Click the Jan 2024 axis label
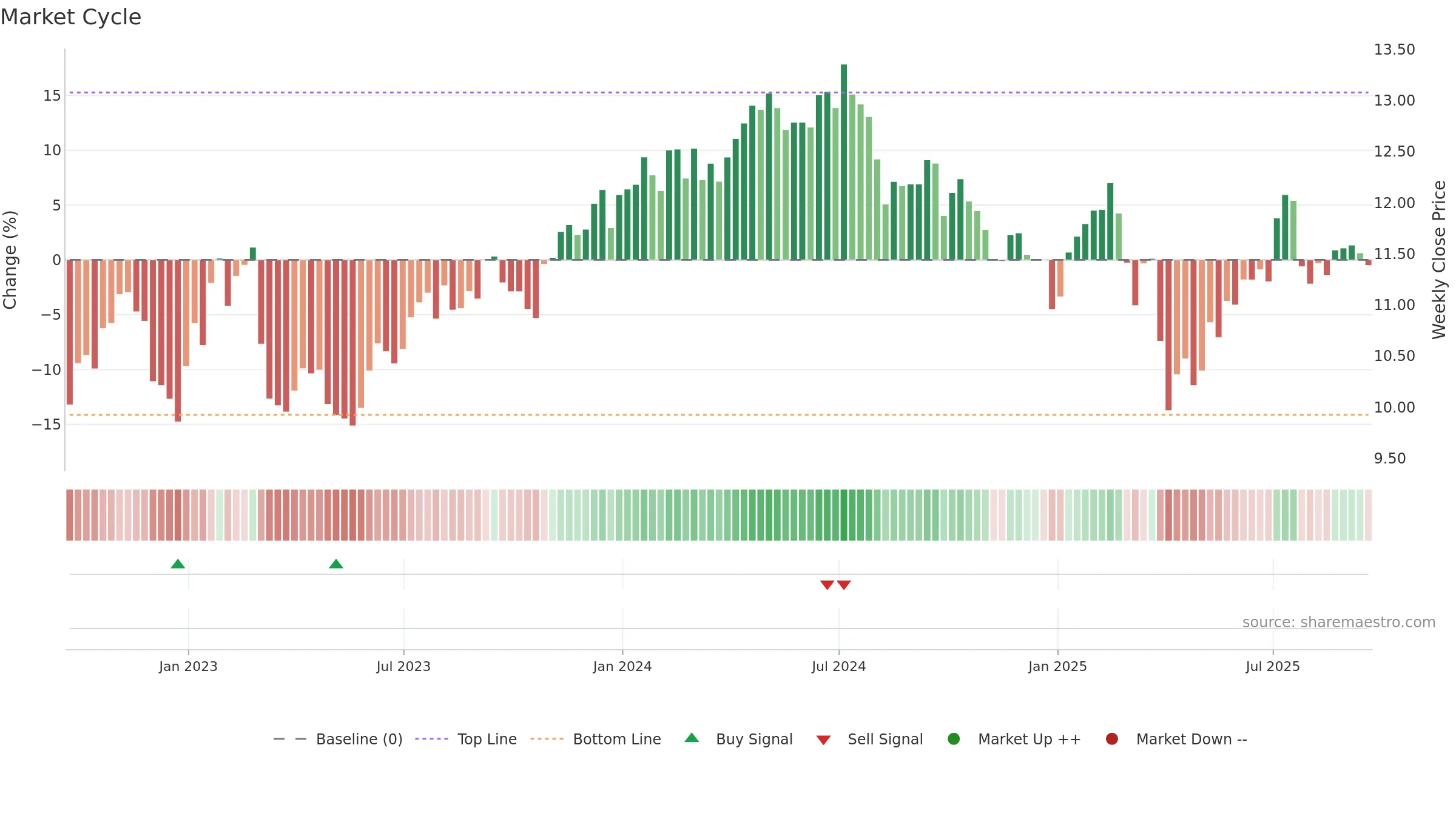The image size is (1456, 819). (622, 666)
